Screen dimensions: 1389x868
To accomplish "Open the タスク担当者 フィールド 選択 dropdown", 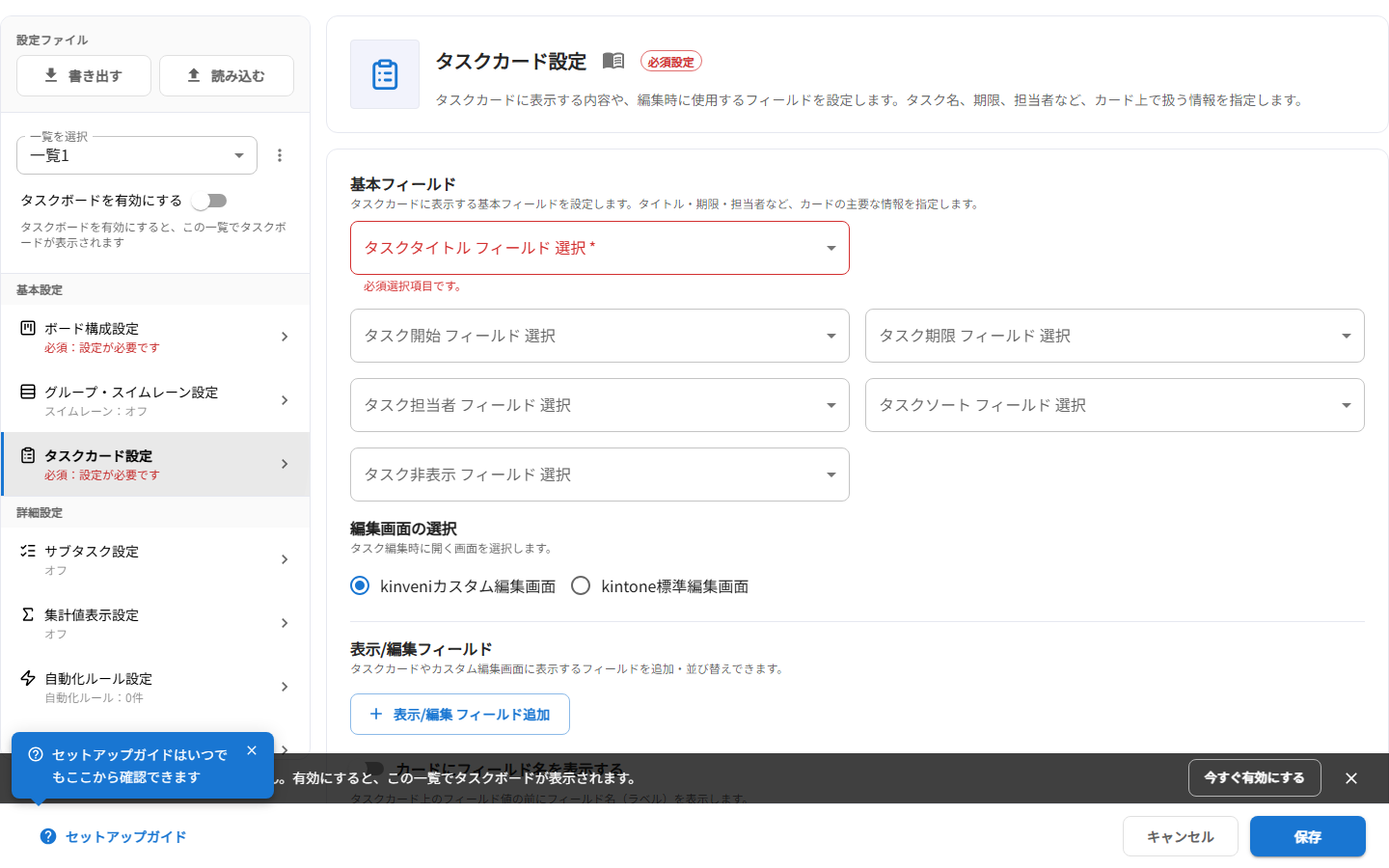I will (x=600, y=405).
